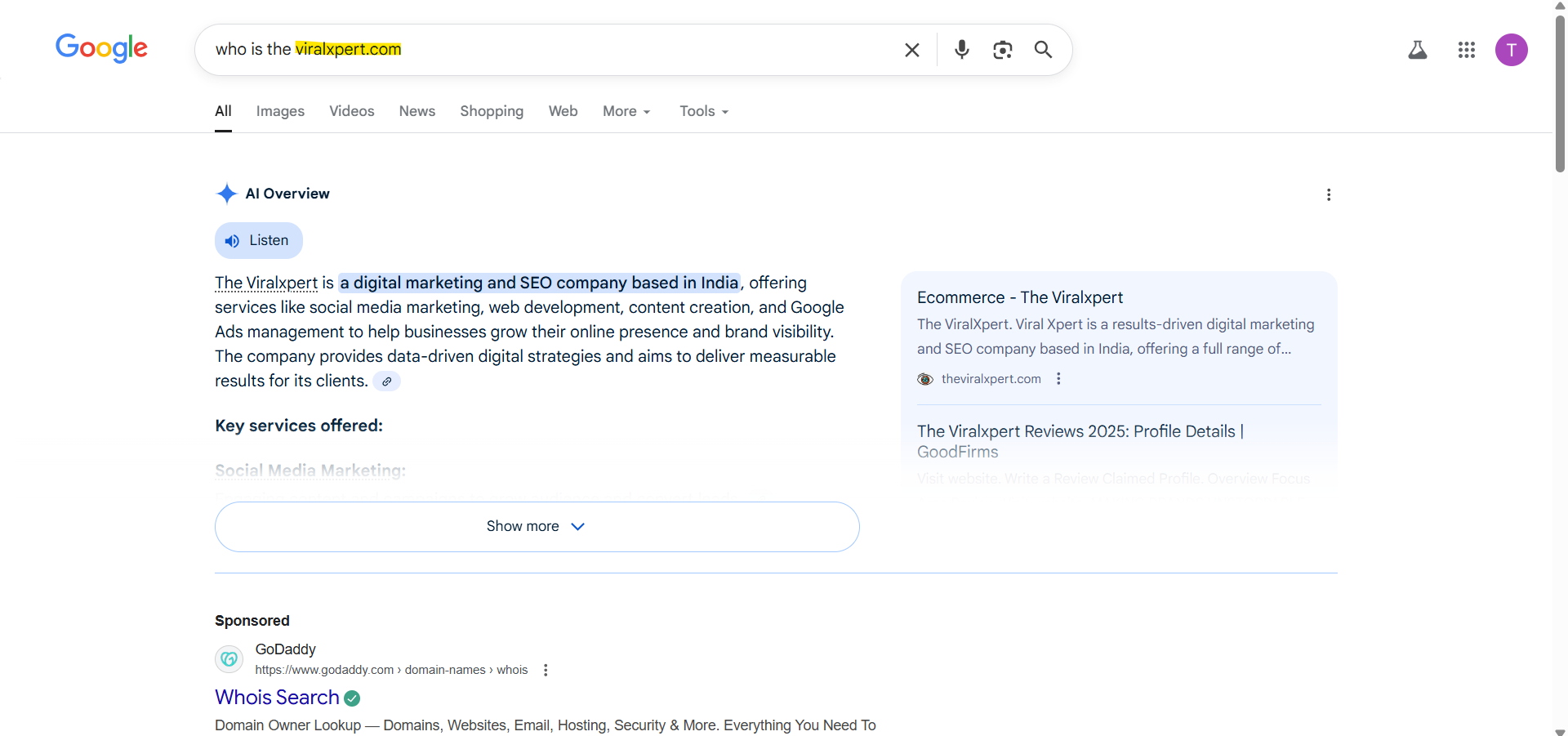Expand the More search categories dropdown
Screen dimensions: 1568x736
(626, 111)
